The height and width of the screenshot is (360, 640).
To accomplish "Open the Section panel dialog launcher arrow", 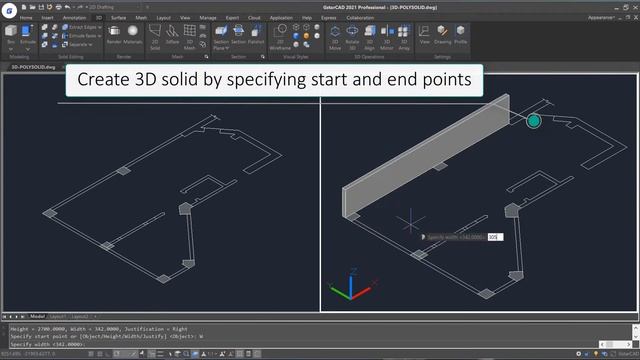I will point(262,57).
